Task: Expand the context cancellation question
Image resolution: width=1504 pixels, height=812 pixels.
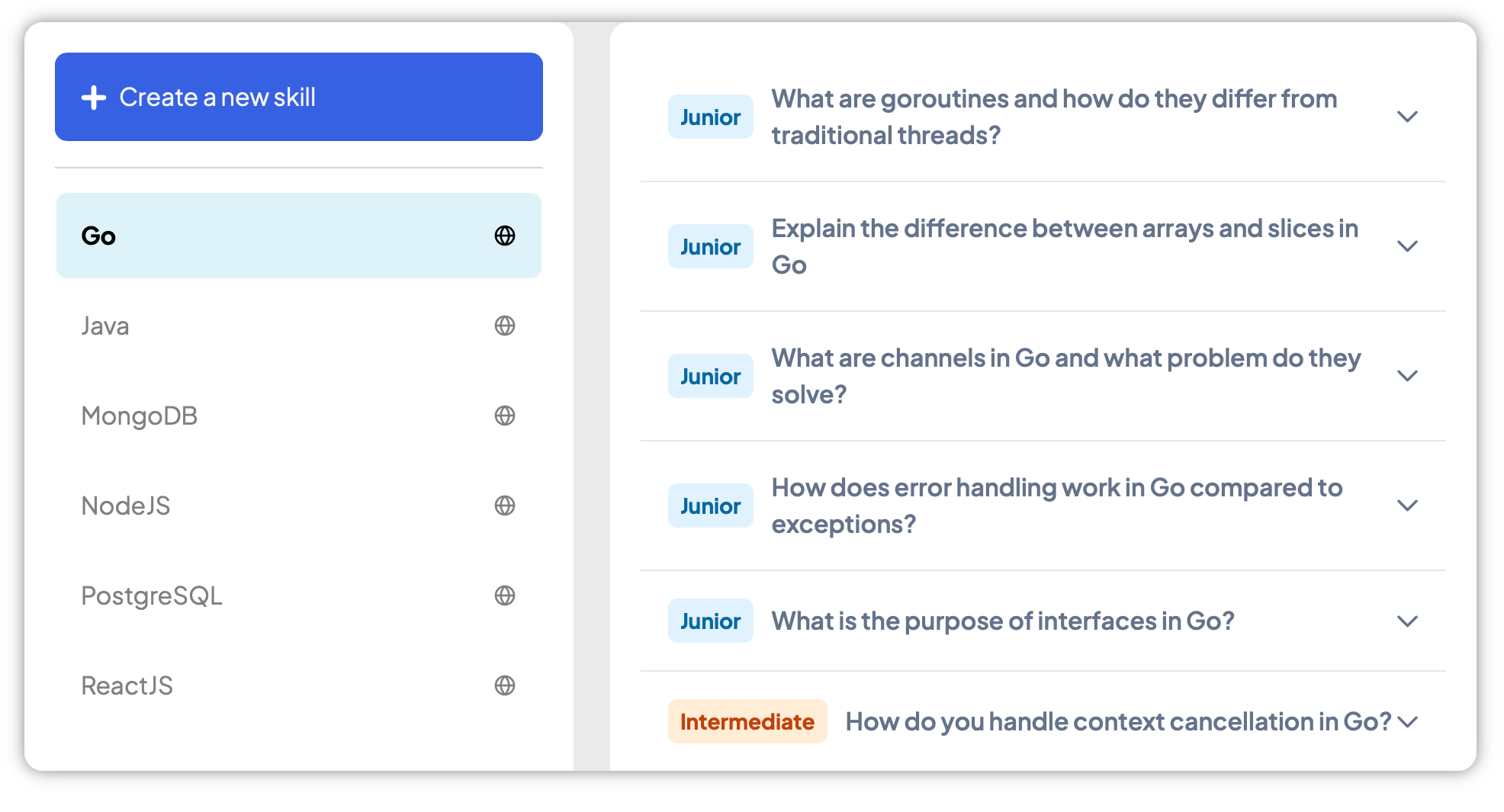Action: tap(1407, 722)
